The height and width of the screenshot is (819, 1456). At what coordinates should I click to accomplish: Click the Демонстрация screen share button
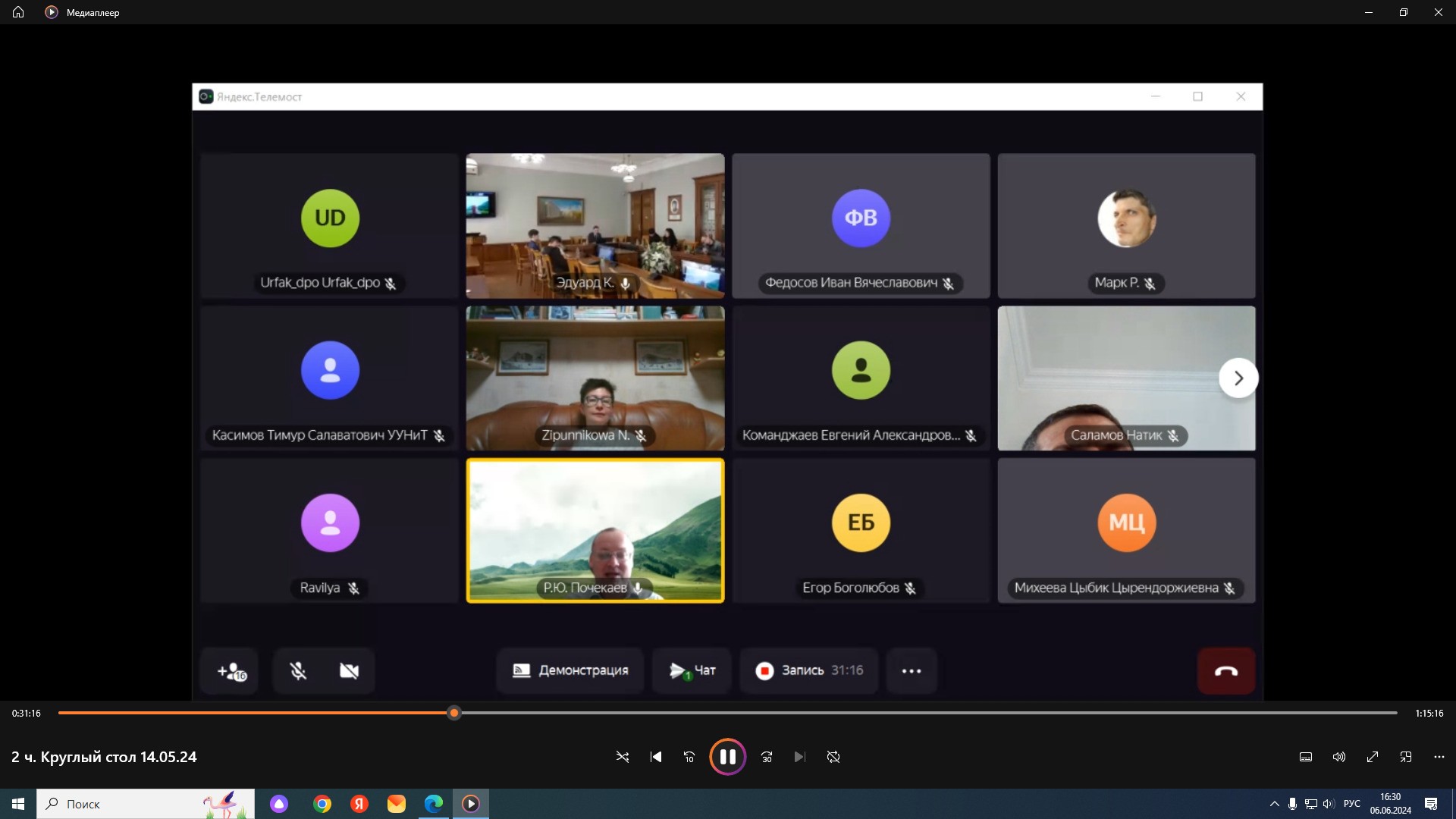coord(570,671)
